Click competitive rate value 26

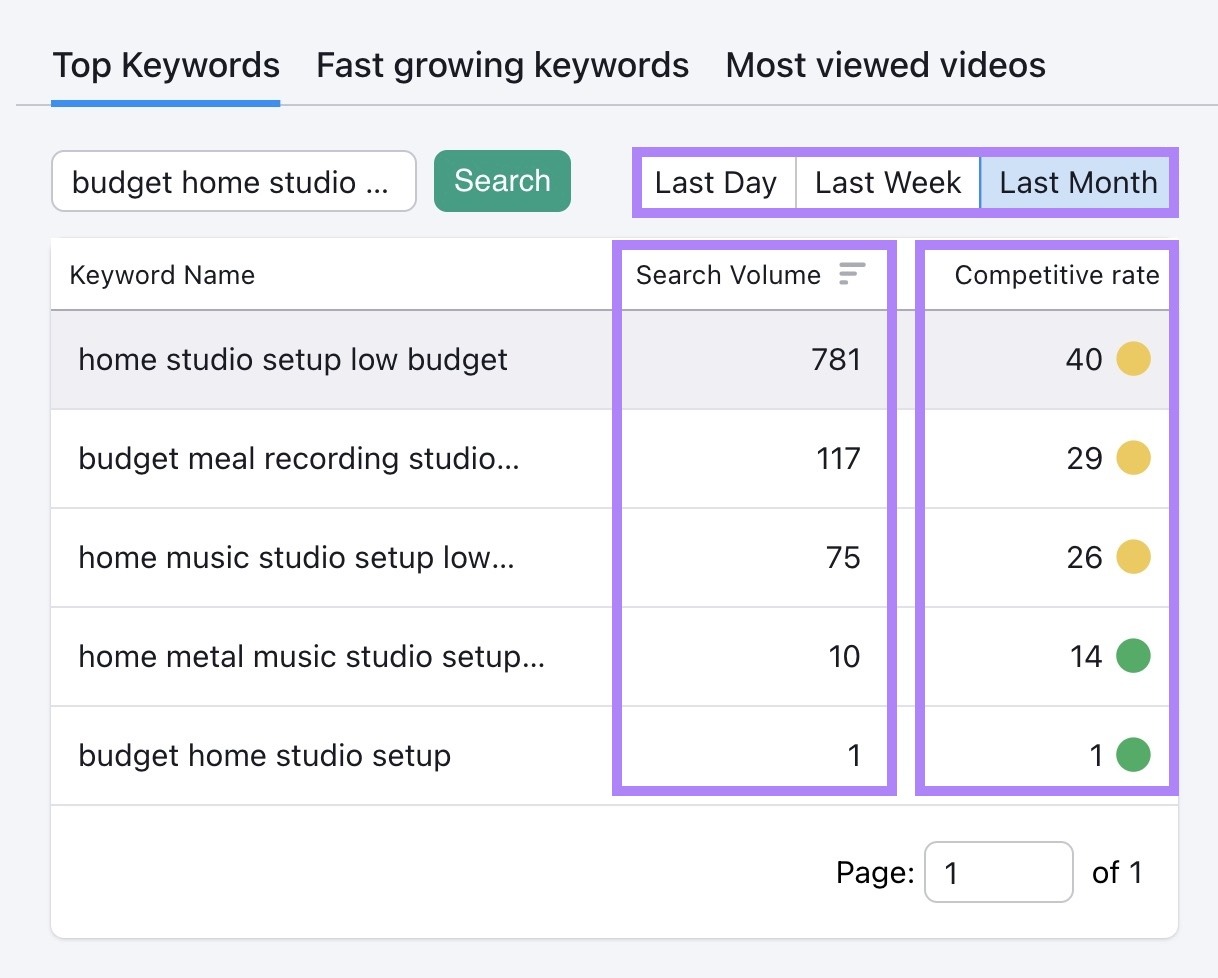[x=1084, y=557]
